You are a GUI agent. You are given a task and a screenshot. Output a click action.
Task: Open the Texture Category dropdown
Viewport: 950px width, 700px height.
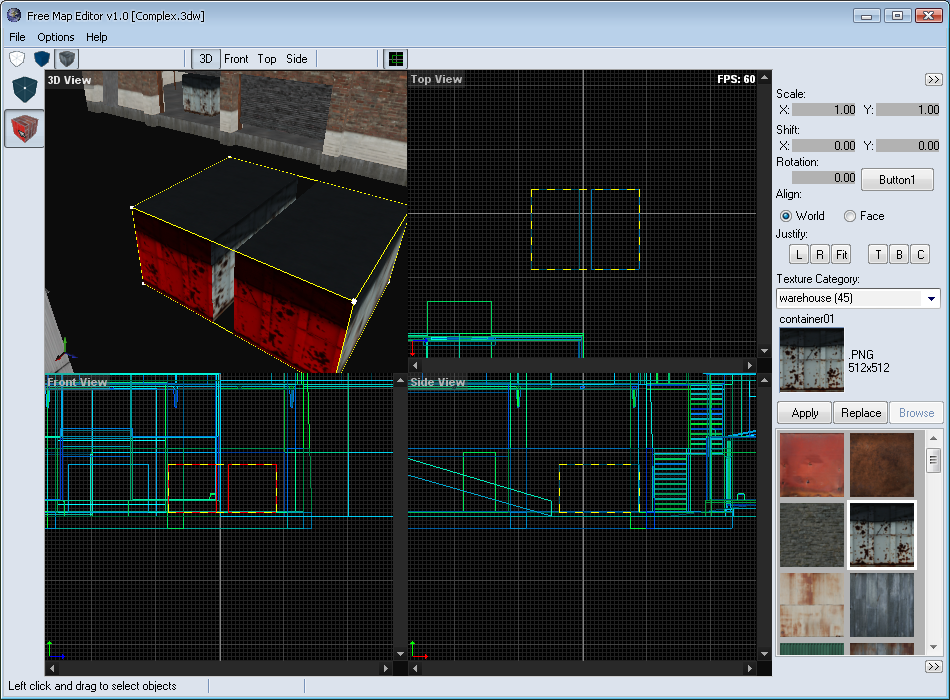931,298
